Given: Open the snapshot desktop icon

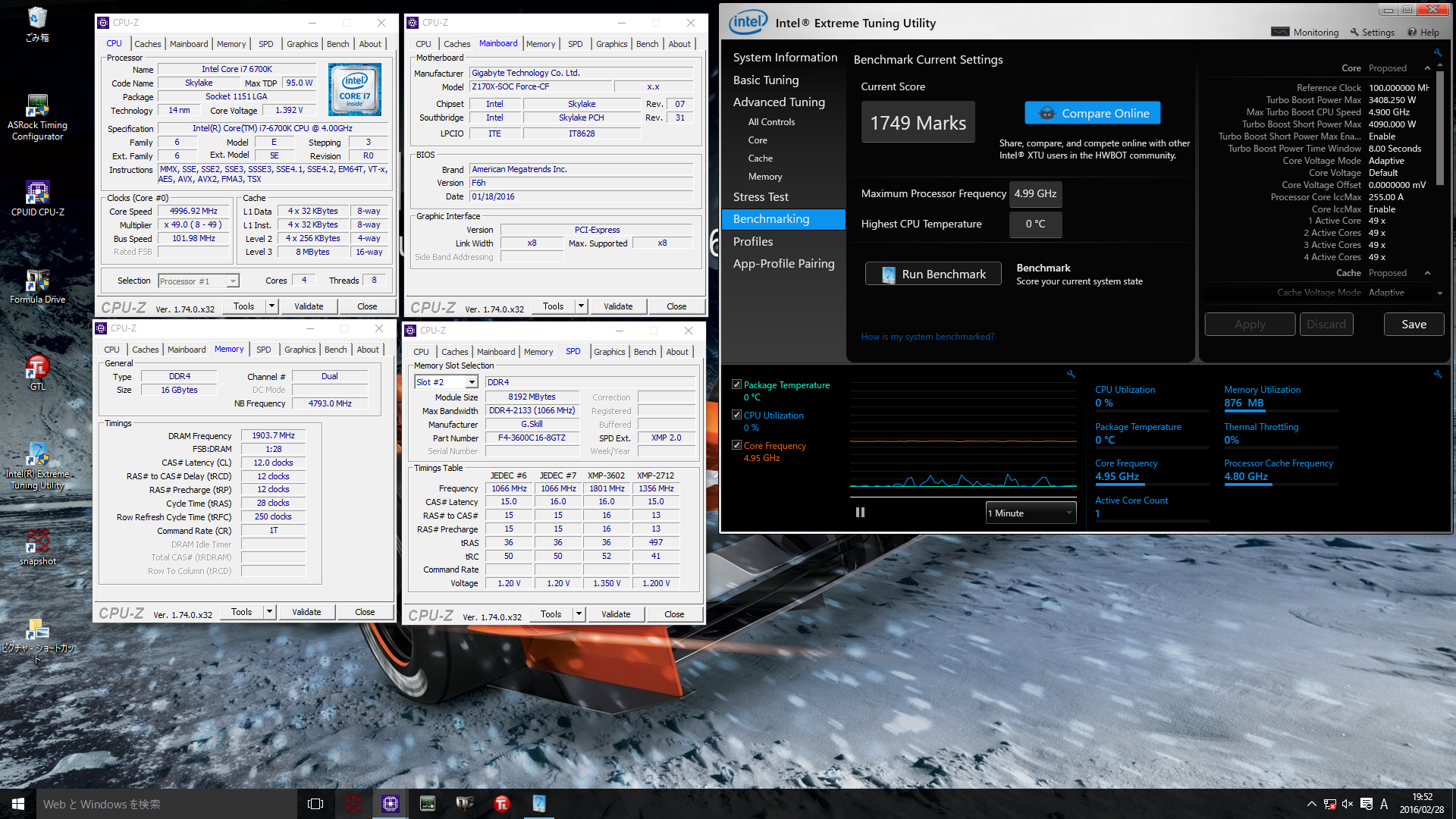Looking at the screenshot, I should pos(37,548).
